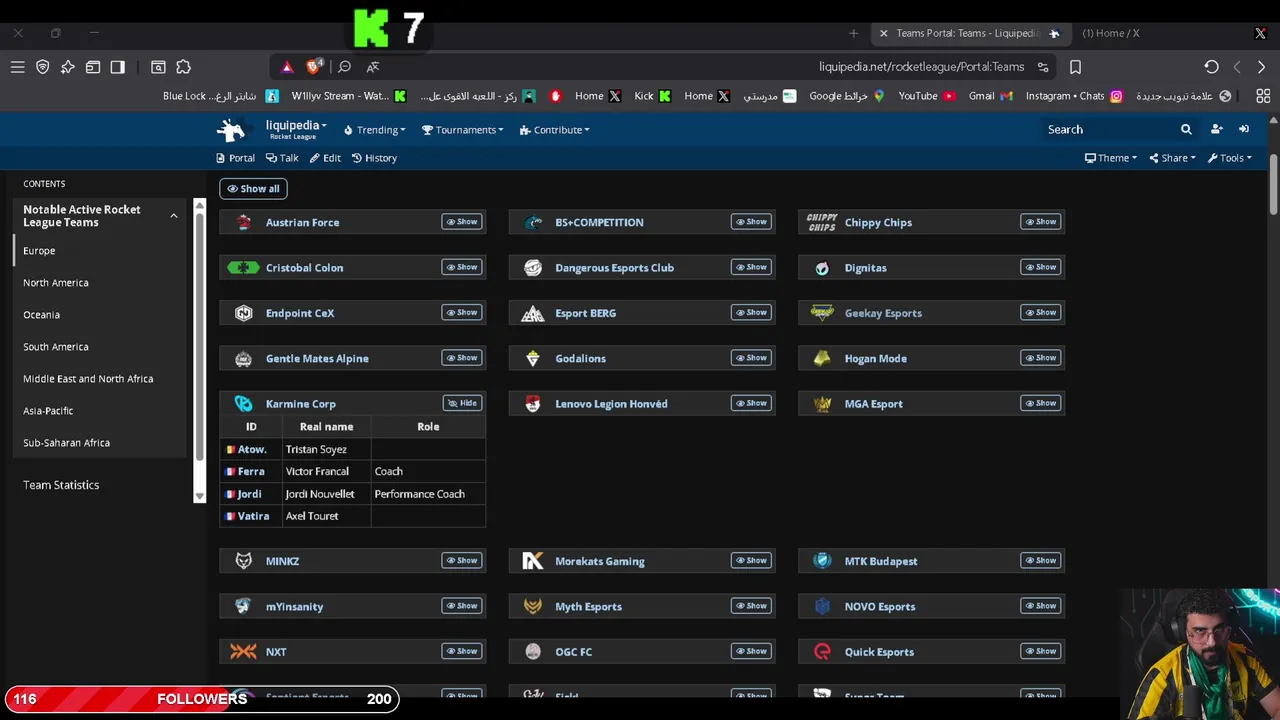The image size is (1280, 720).
Task: Click the browser extensions puzzle icon
Action: [x=183, y=67]
